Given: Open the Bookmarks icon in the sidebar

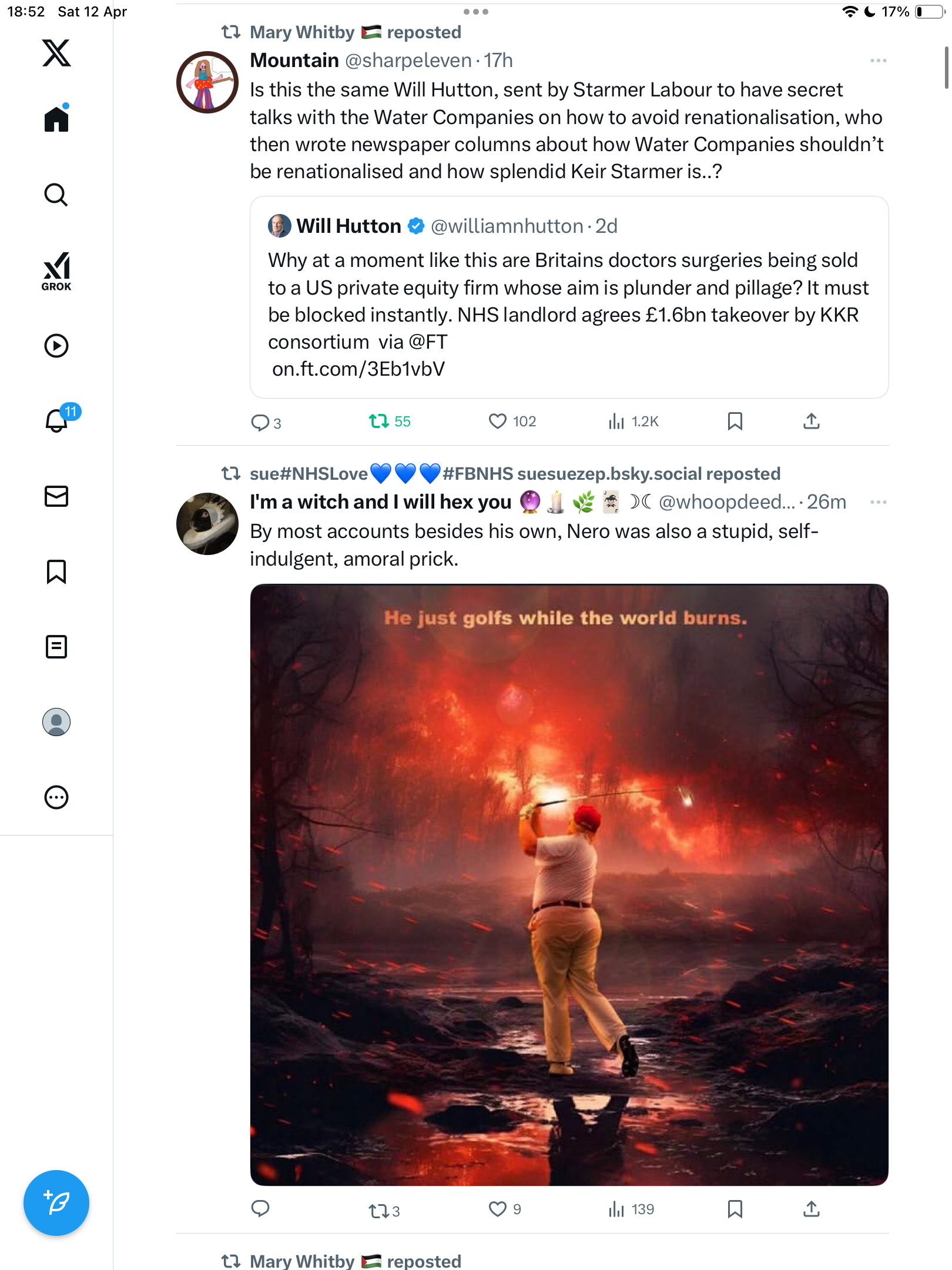Looking at the screenshot, I should click(x=56, y=571).
